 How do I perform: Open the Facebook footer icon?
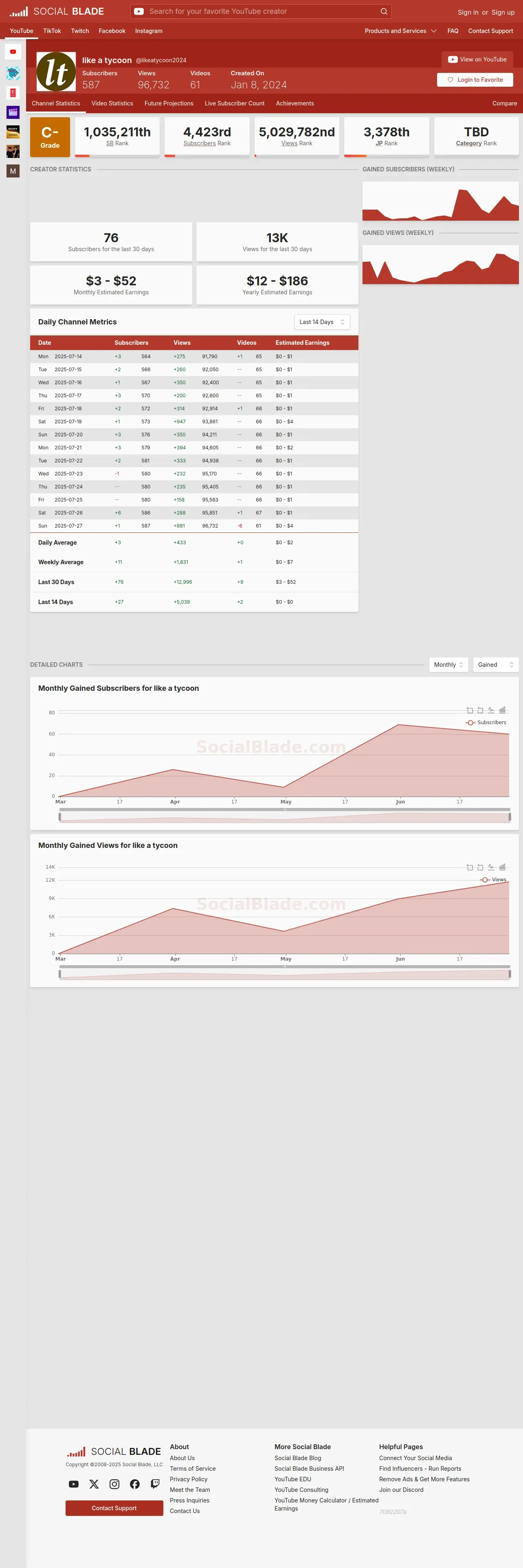(x=134, y=1484)
